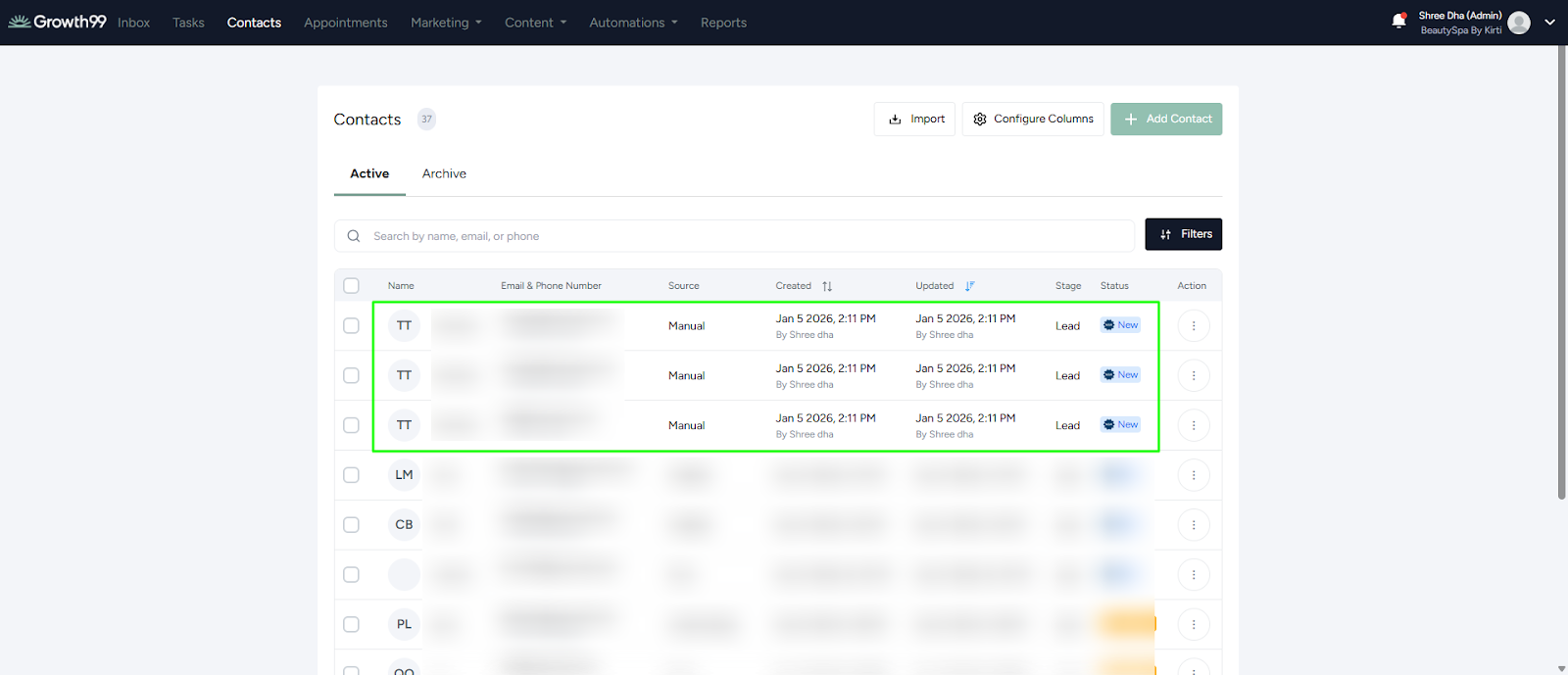This screenshot has height=675, width=1568.
Task: Expand the Marketing dropdown menu
Action: 446,23
